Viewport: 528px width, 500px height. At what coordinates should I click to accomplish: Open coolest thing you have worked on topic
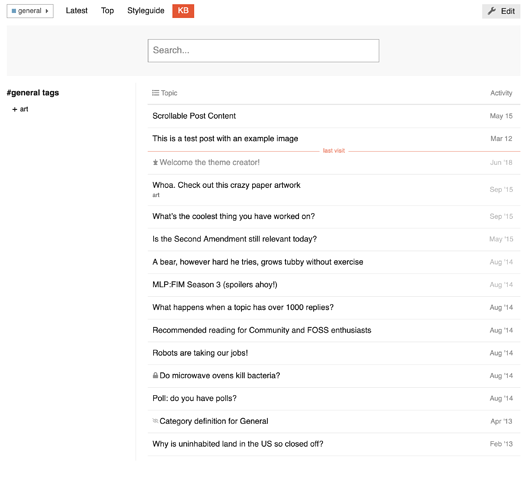click(x=234, y=216)
